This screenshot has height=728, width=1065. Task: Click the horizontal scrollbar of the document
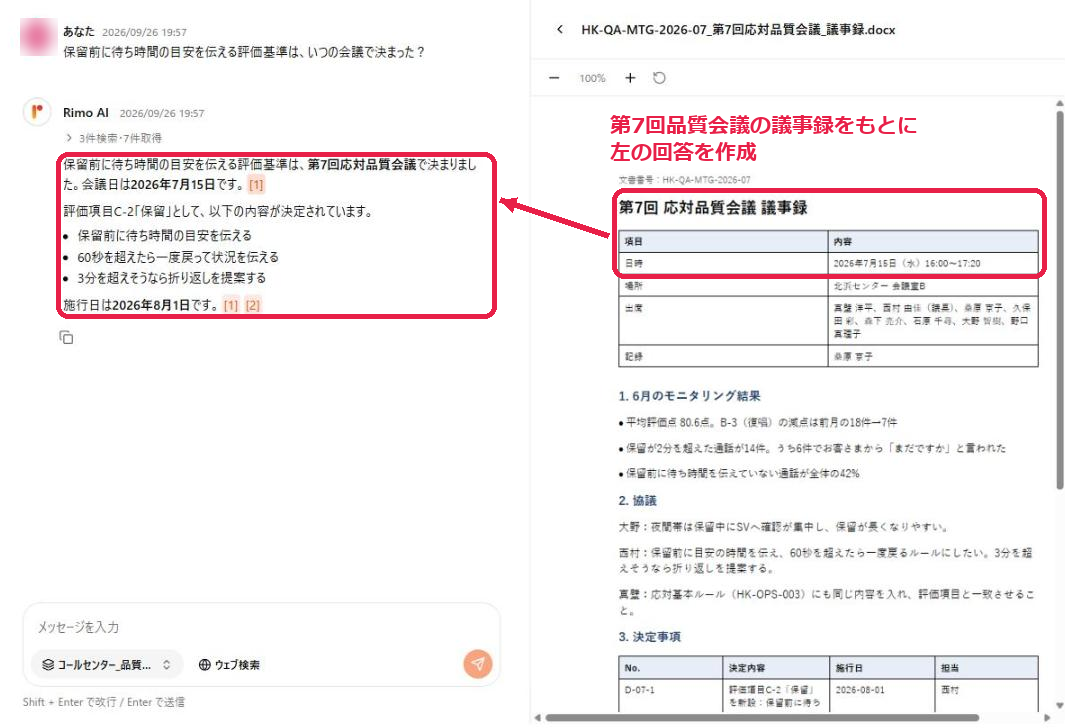click(762, 718)
